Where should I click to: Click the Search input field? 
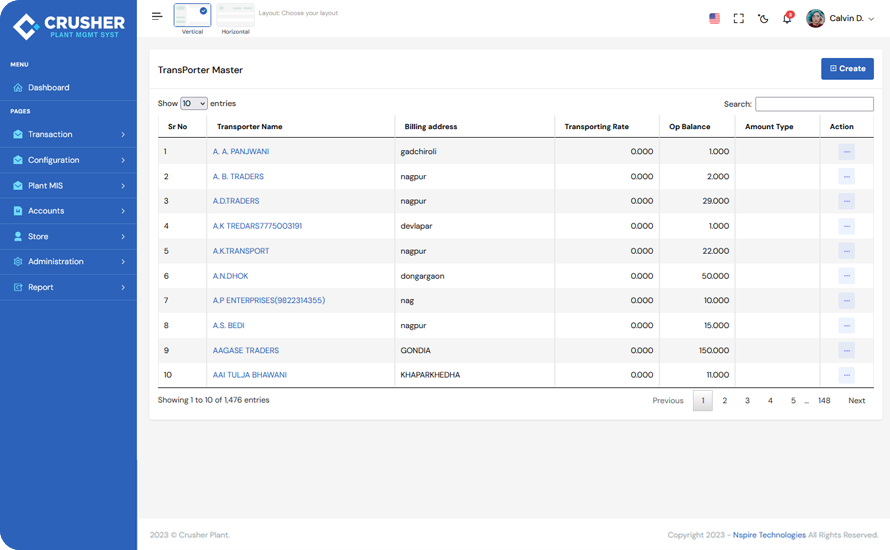[x=814, y=104]
